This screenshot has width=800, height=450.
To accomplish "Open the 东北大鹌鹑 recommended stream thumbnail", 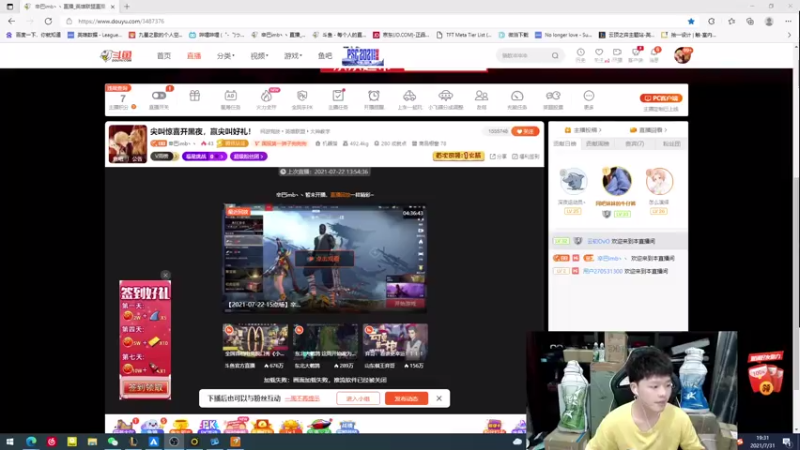I will (325, 341).
